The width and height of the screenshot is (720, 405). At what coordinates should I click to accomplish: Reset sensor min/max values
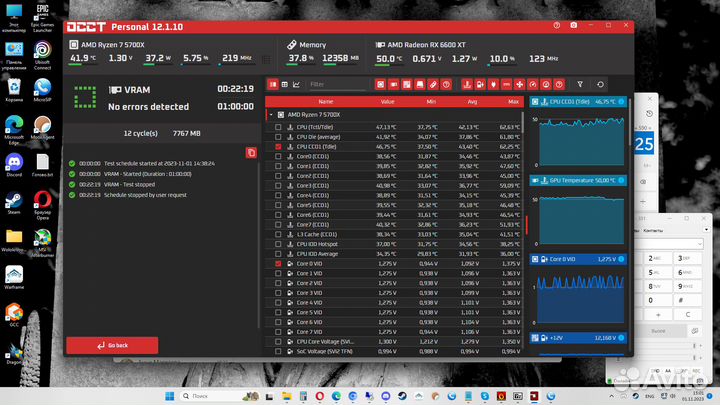[600, 84]
